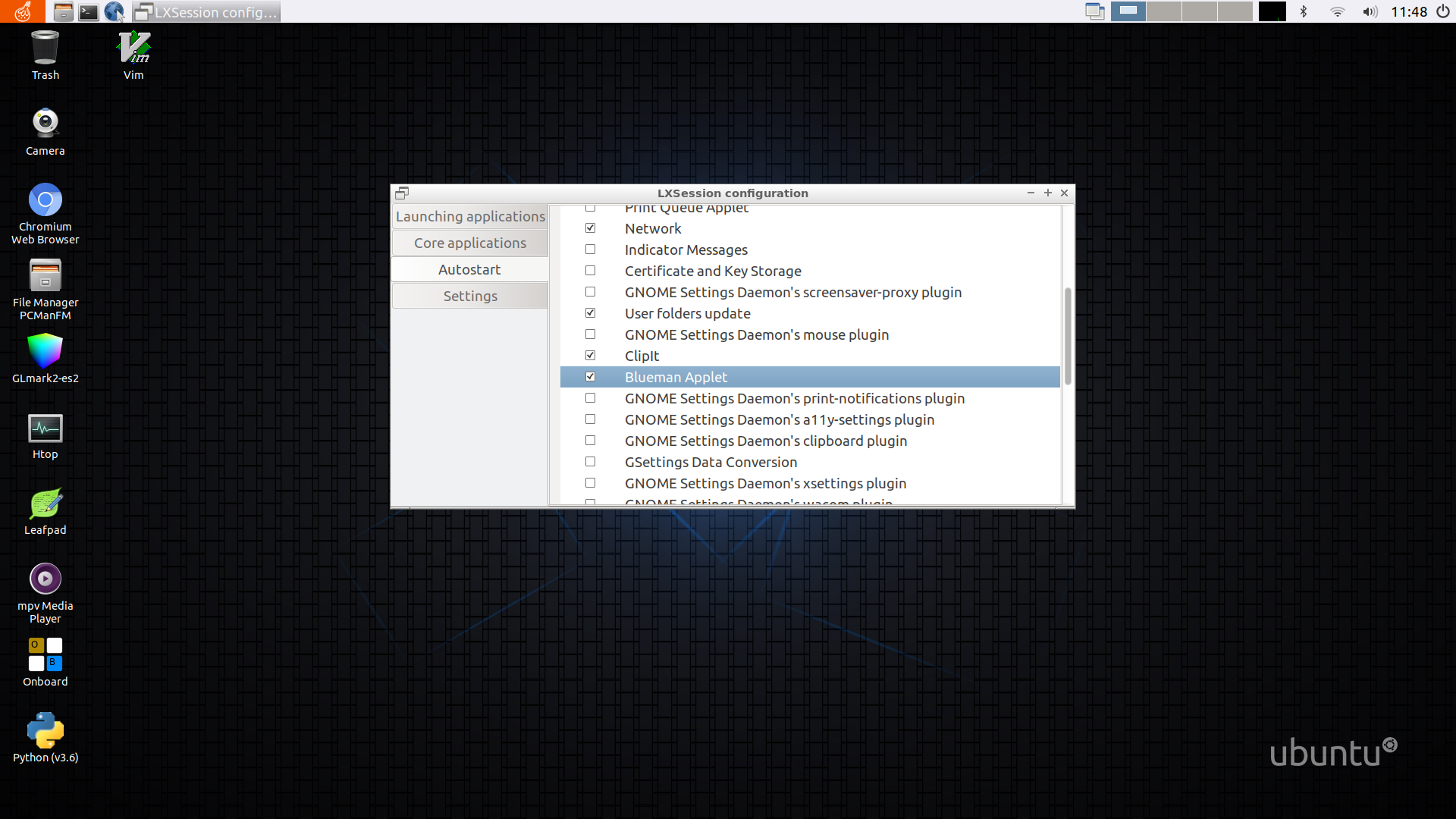
Task: Click the show desktop panel icon
Action: (1094, 11)
